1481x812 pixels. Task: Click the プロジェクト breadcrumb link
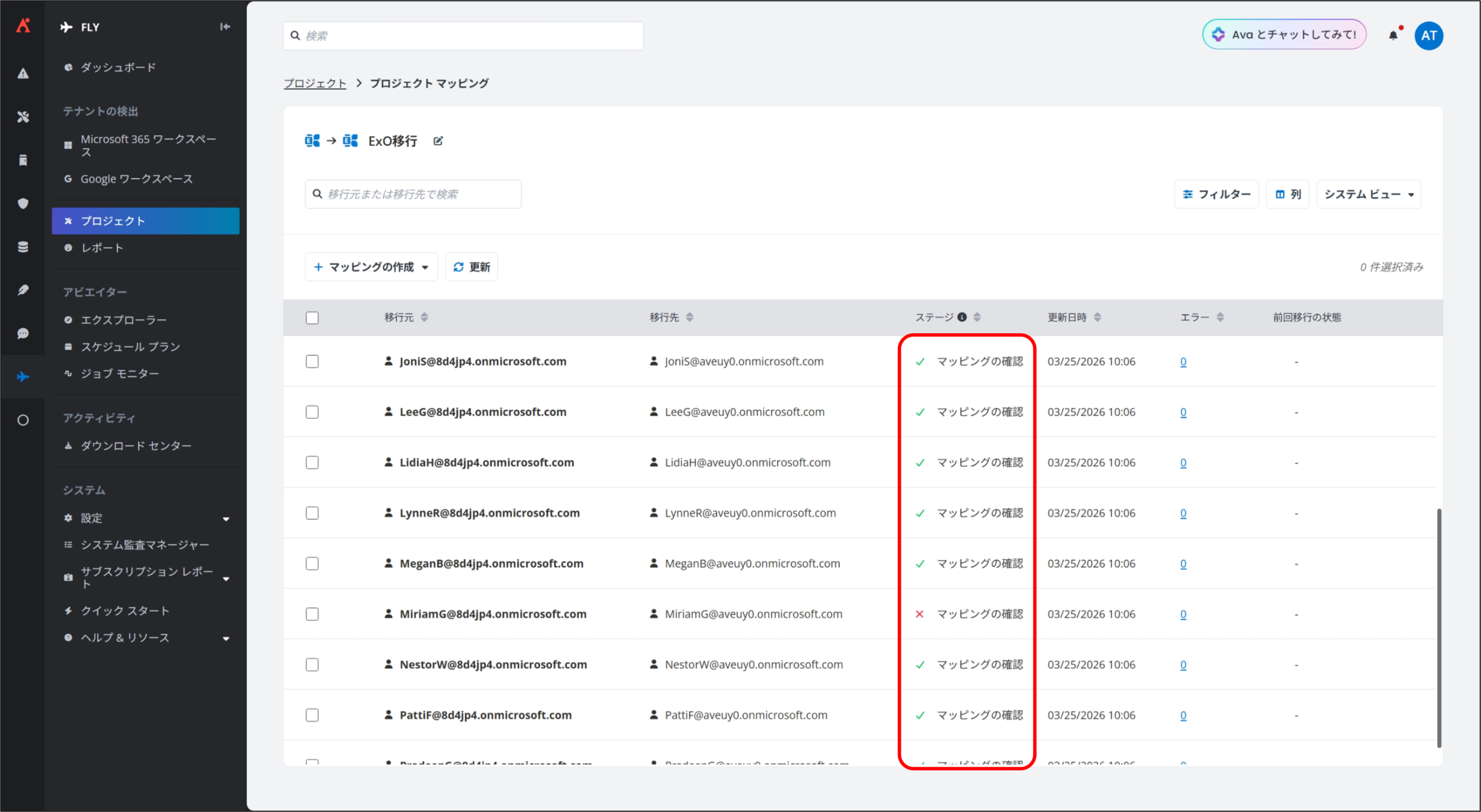click(x=315, y=83)
